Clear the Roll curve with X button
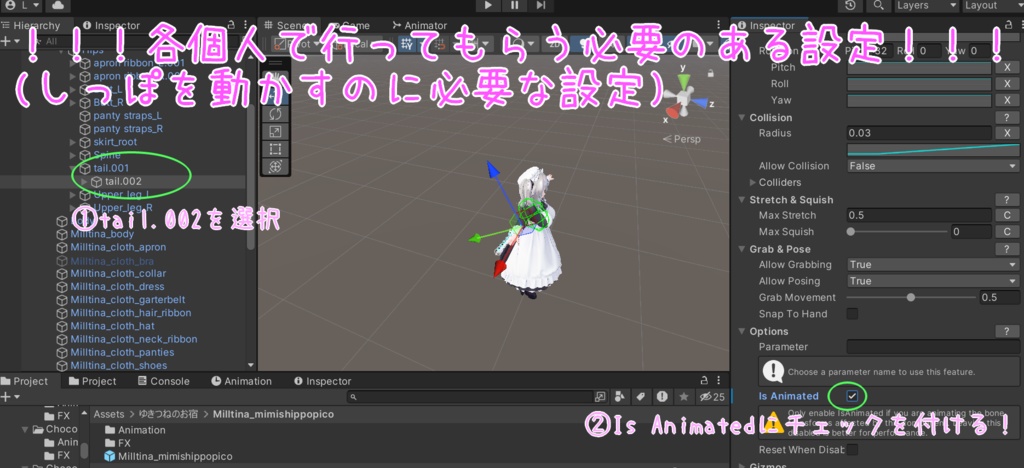The width and height of the screenshot is (1024, 468). tap(1006, 84)
